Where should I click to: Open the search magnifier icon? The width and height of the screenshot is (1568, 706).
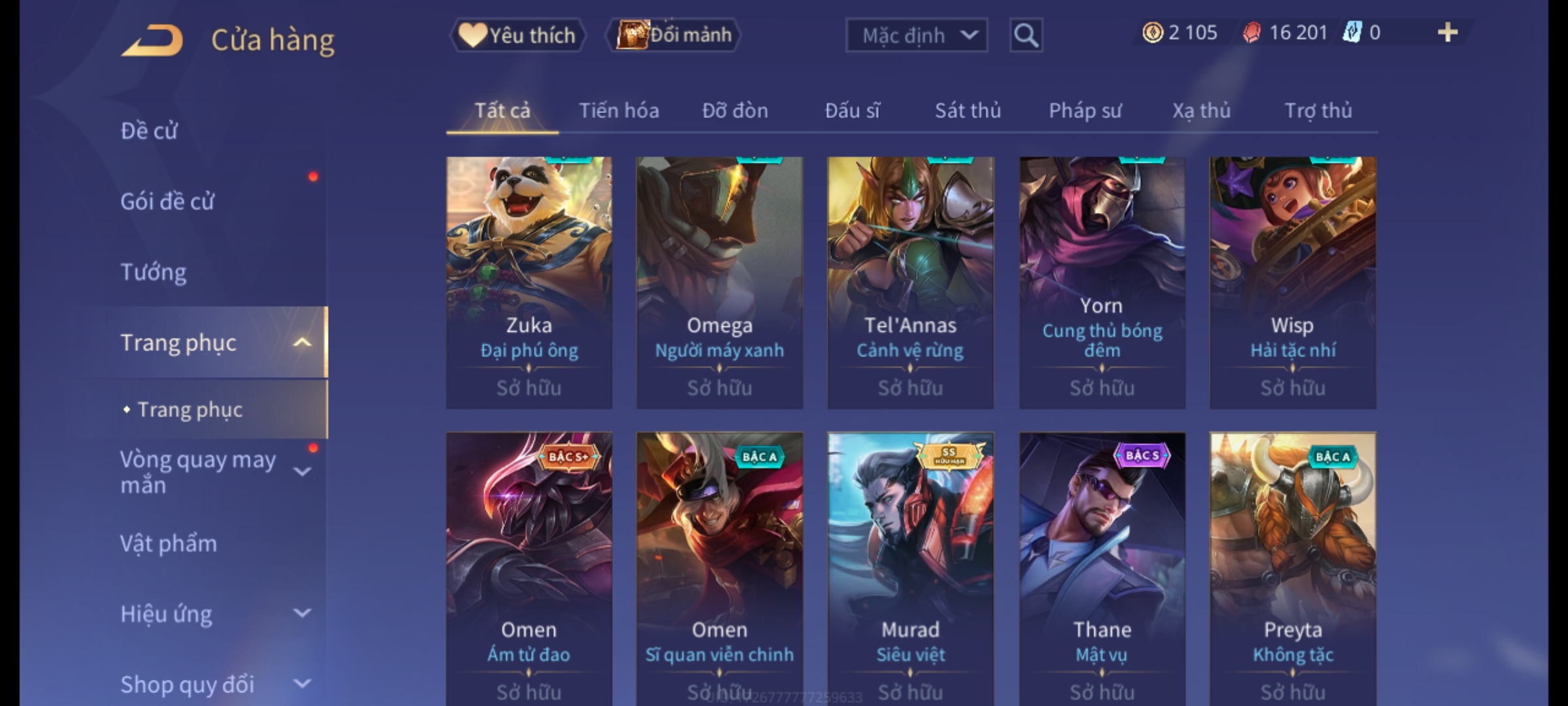tap(1026, 35)
